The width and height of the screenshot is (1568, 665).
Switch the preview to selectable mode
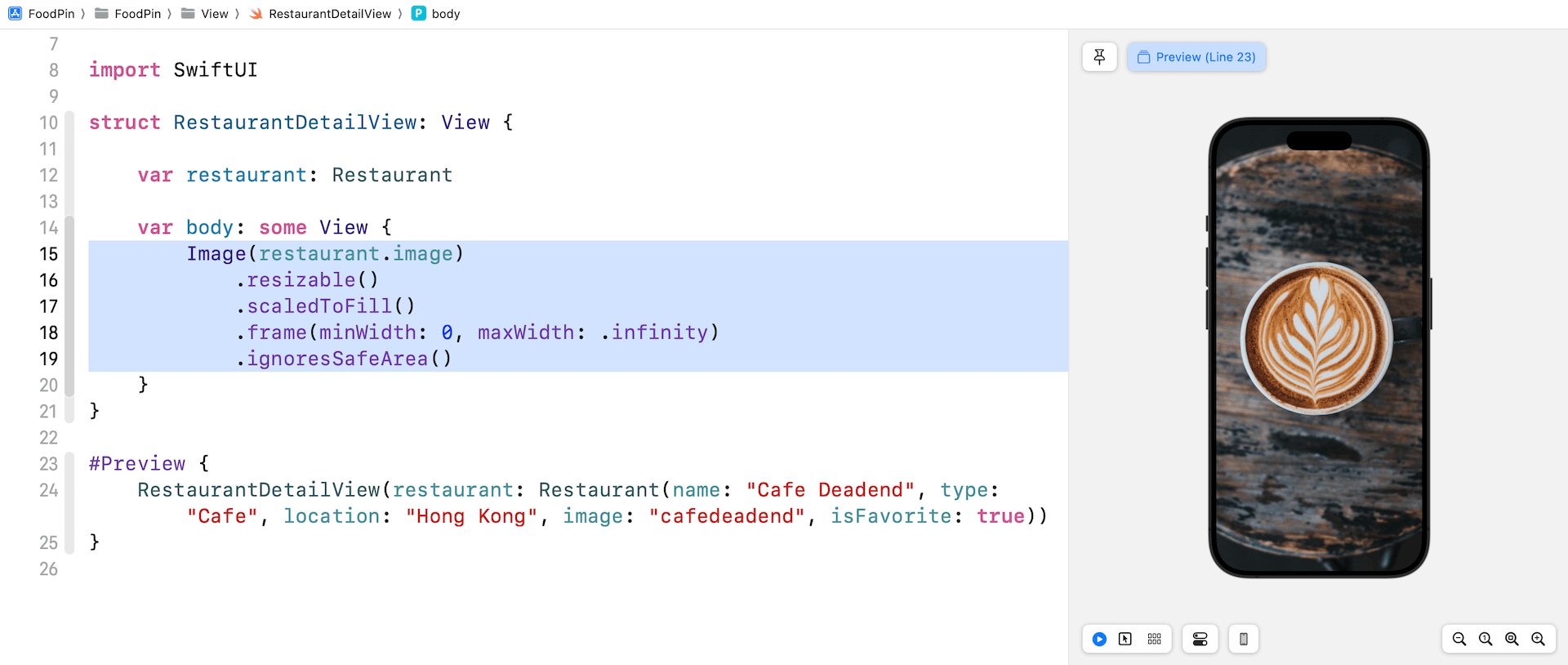click(1125, 639)
